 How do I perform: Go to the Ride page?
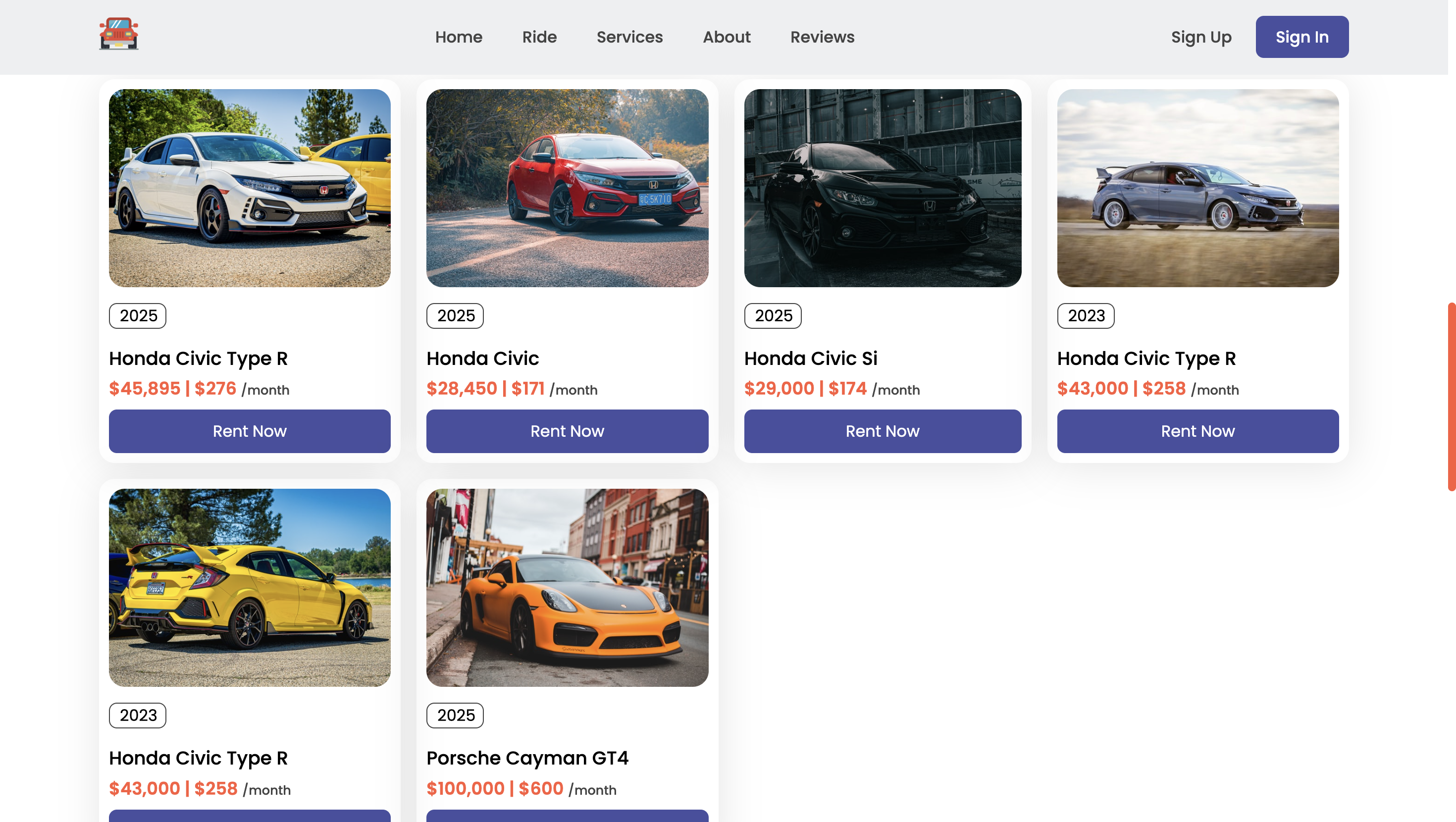pos(539,37)
